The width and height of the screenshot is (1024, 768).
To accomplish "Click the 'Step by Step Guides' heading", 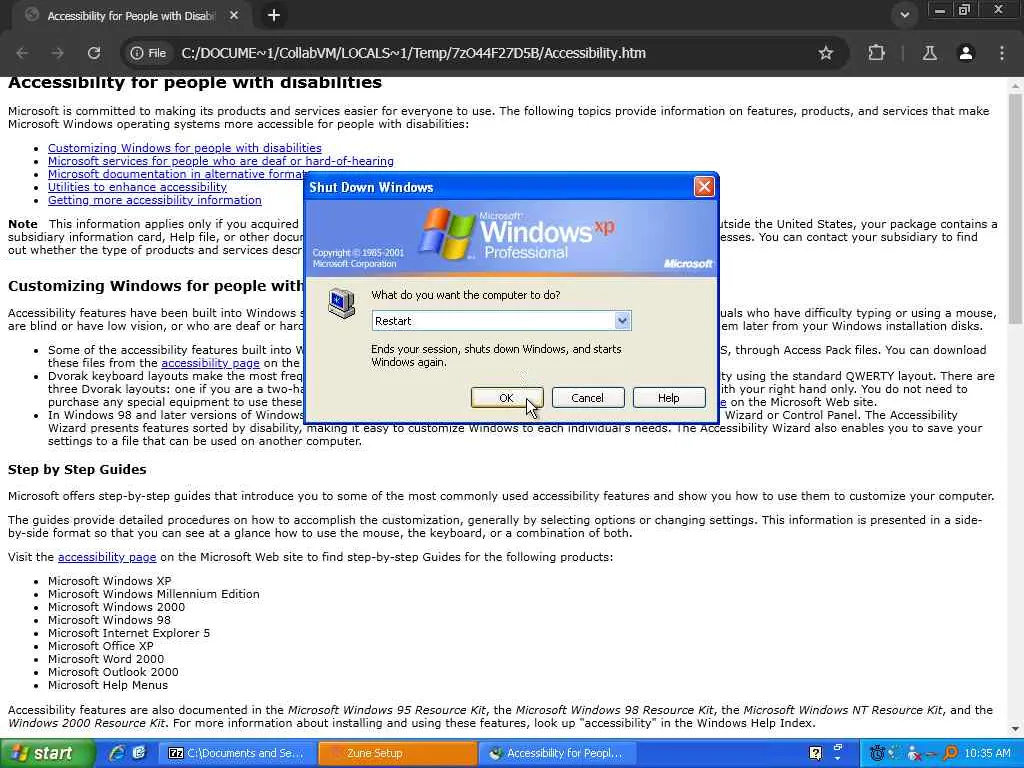I will (77, 470).
